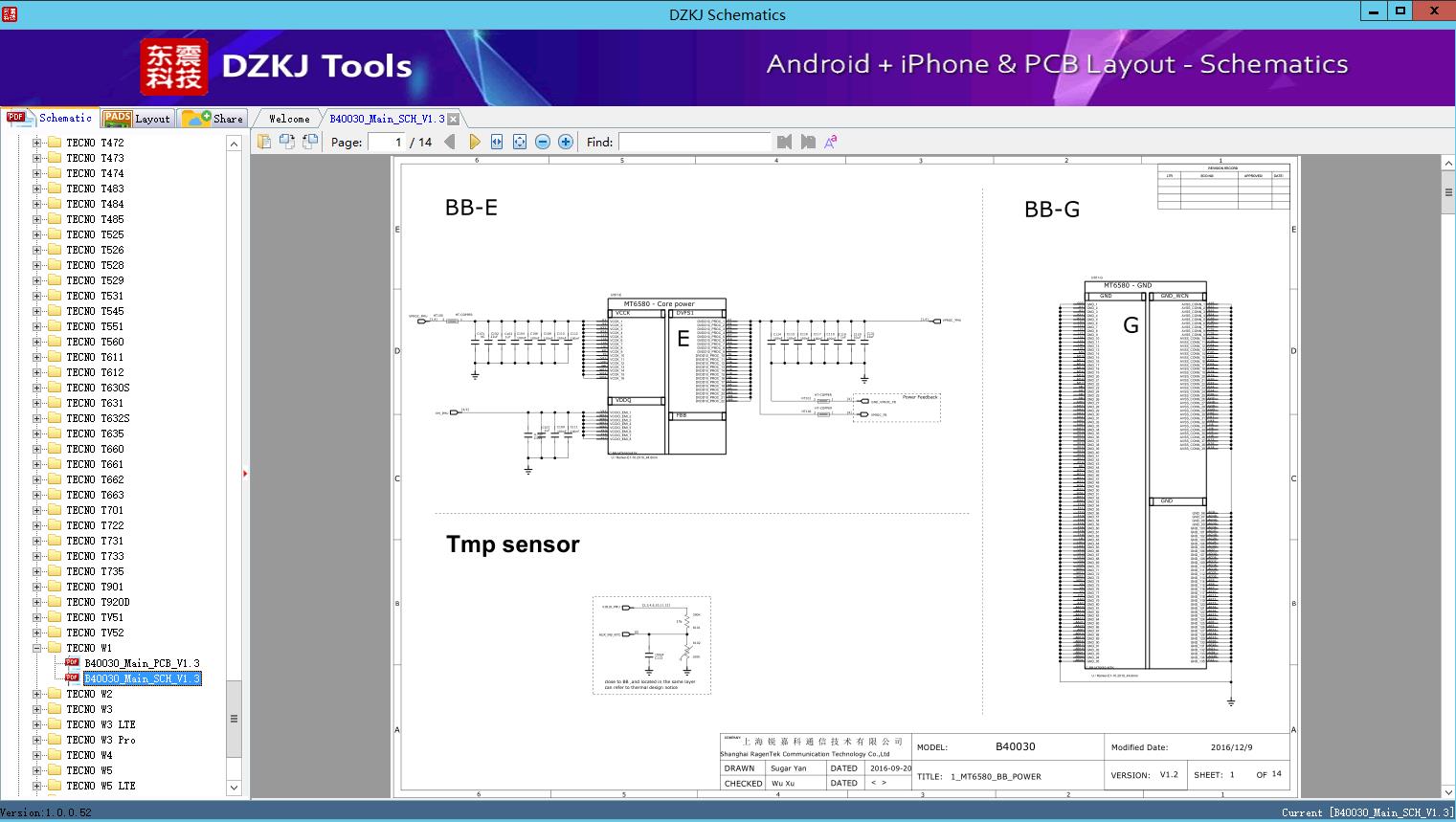Open the Share tab

[213, 118]
